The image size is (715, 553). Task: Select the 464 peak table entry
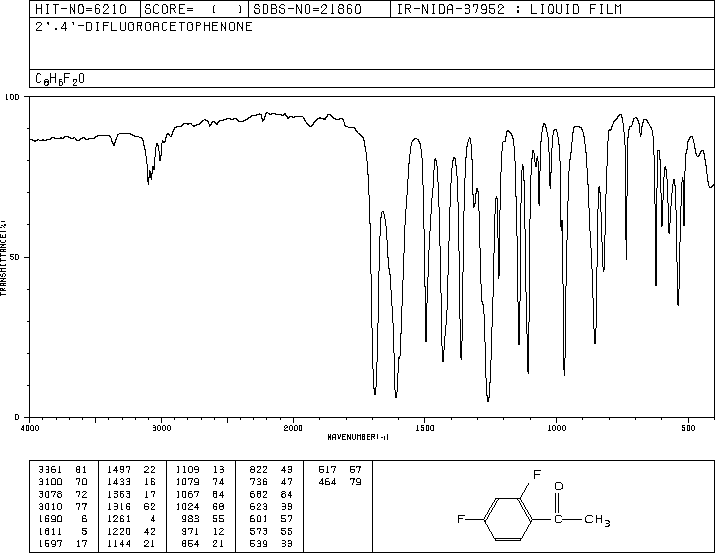(x=340, y=482)
